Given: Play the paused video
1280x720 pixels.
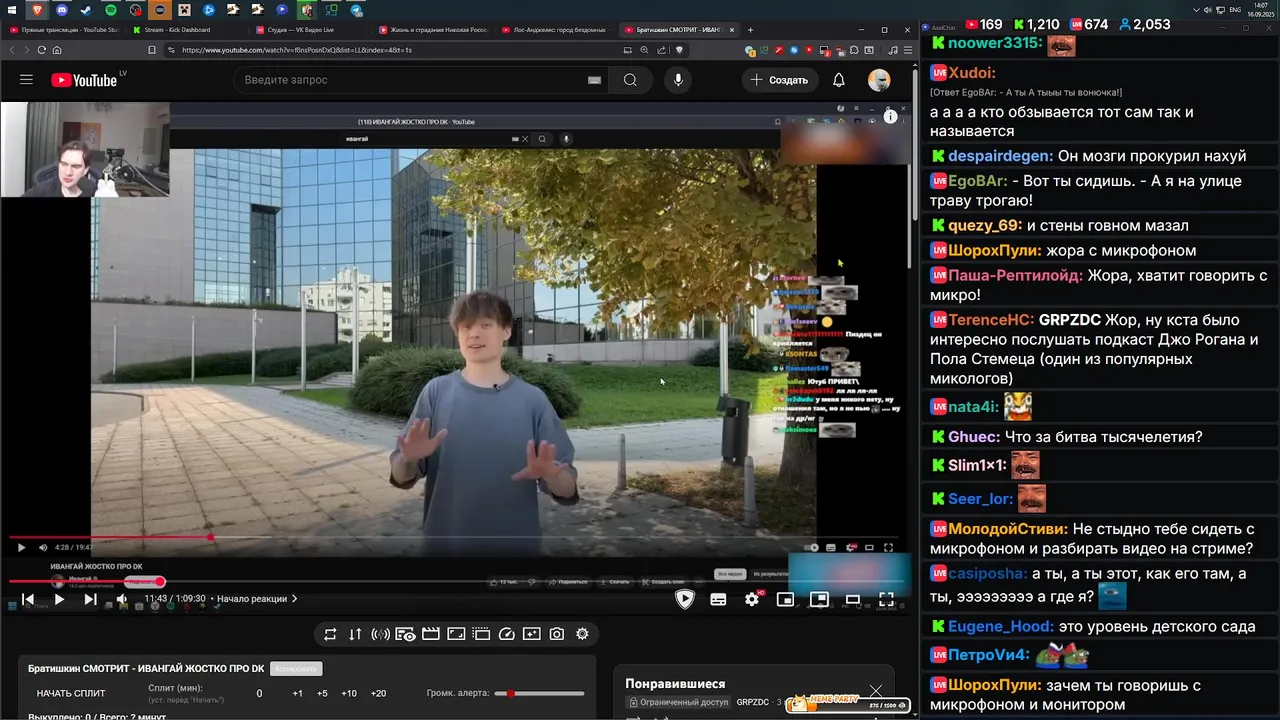Looking at the screenshot, I should click(59, 599).
